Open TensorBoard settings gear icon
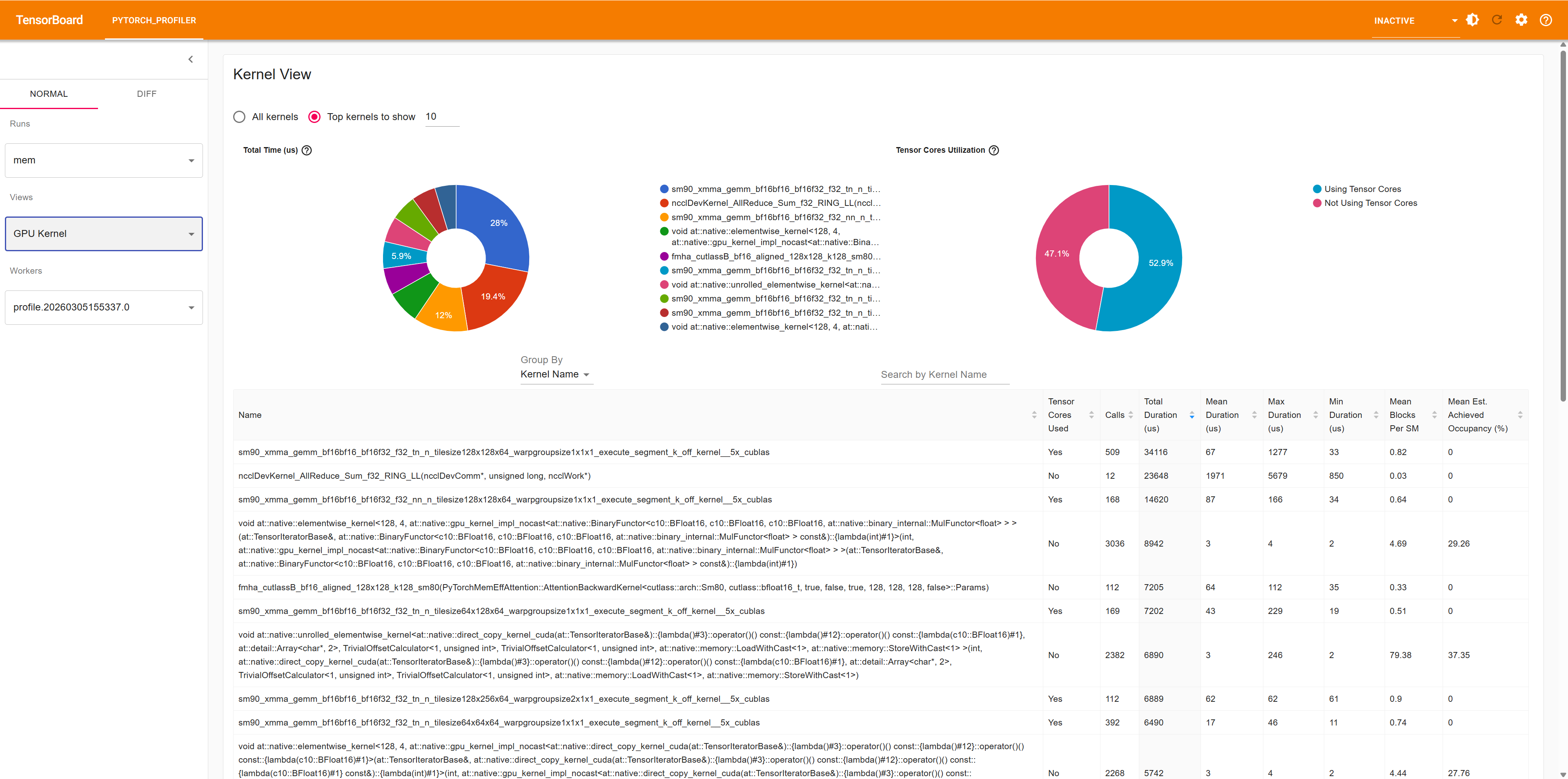The height and width of the screenshot is (779, 1568). (x=1521, y=20)
